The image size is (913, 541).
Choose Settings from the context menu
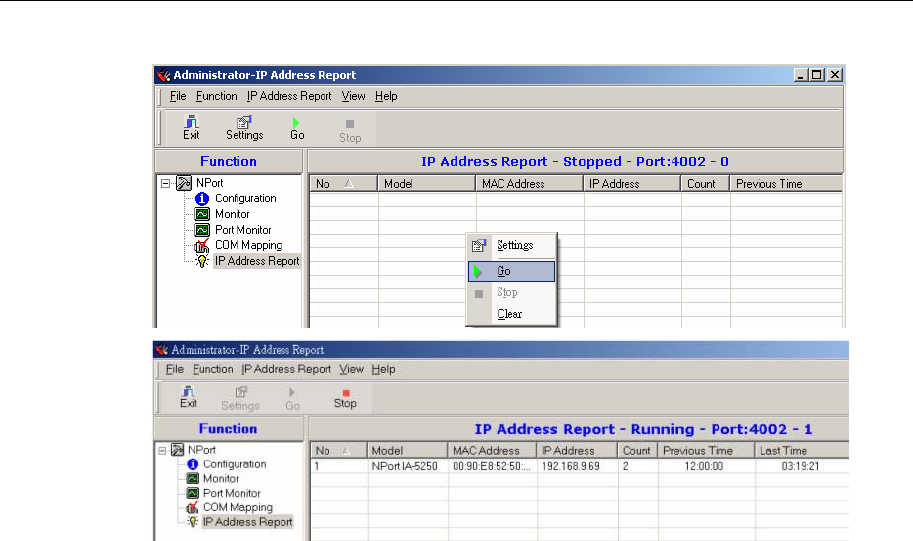511,245
